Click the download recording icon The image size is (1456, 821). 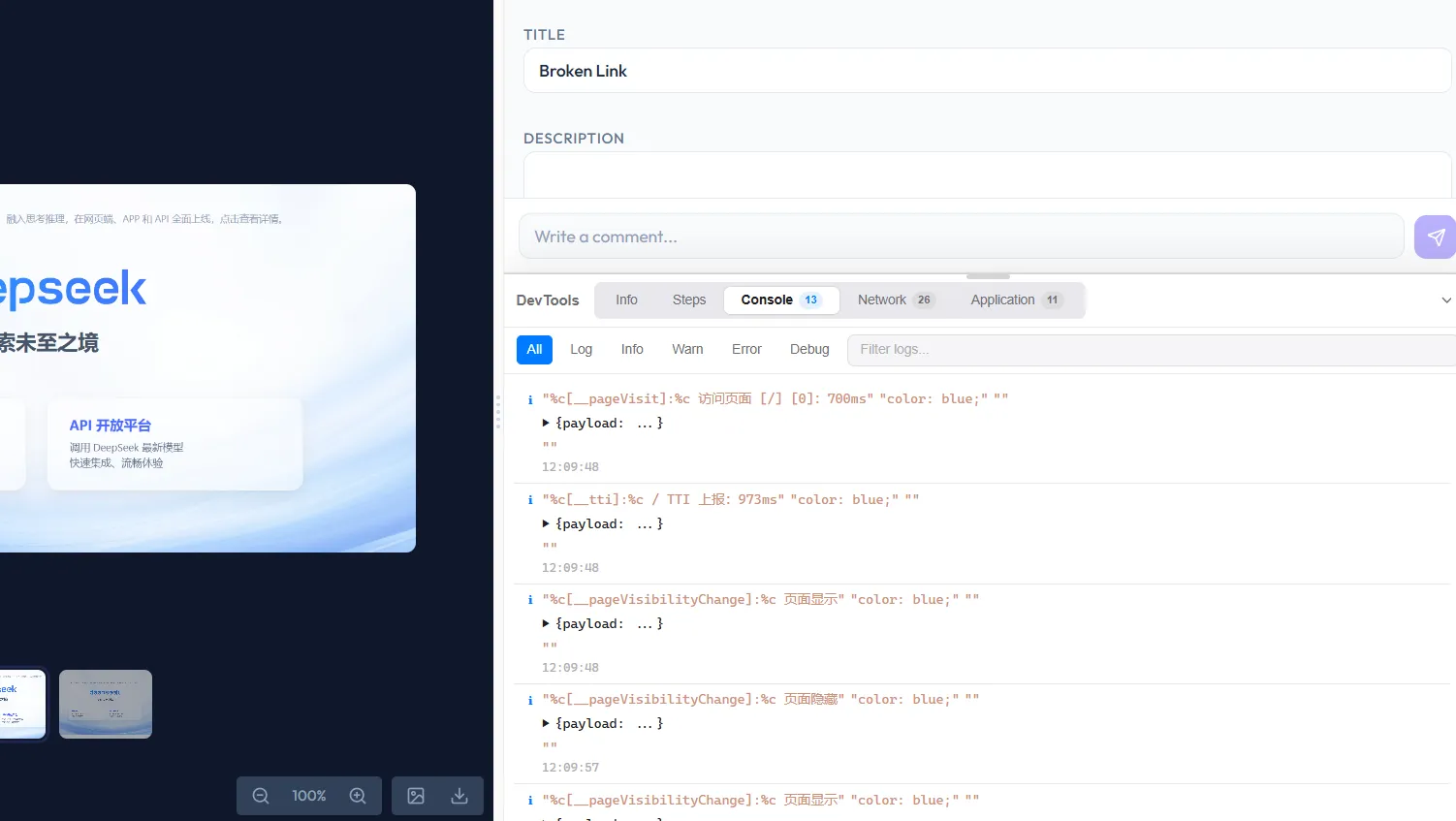tap(457, 795)
